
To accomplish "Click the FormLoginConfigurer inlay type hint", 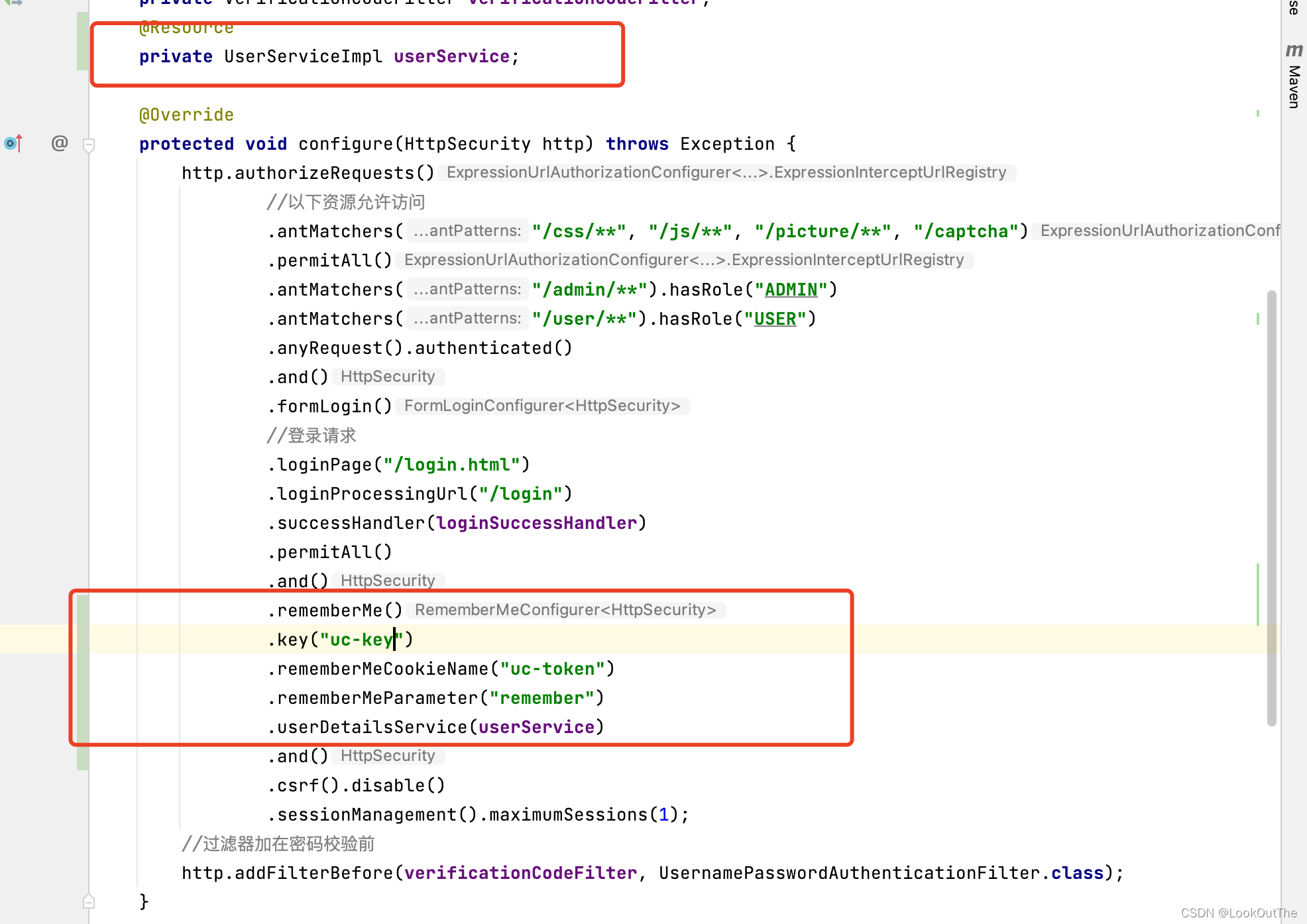I will tap(541, 406).
